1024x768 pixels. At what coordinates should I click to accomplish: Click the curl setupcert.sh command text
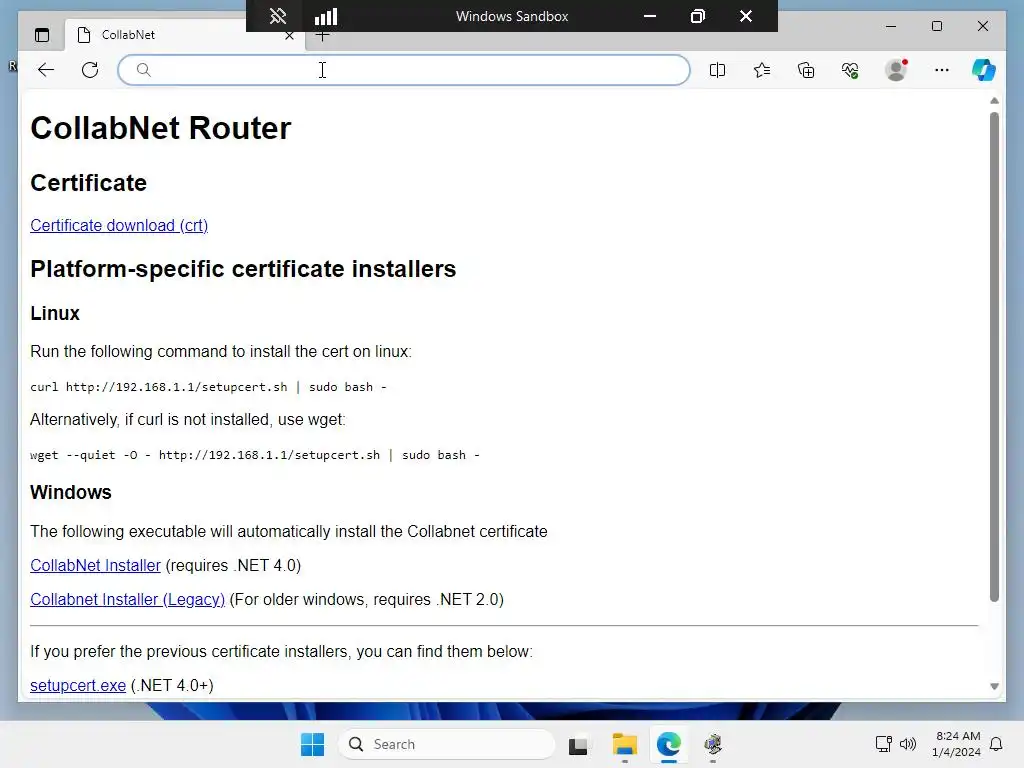pos(208,387)
